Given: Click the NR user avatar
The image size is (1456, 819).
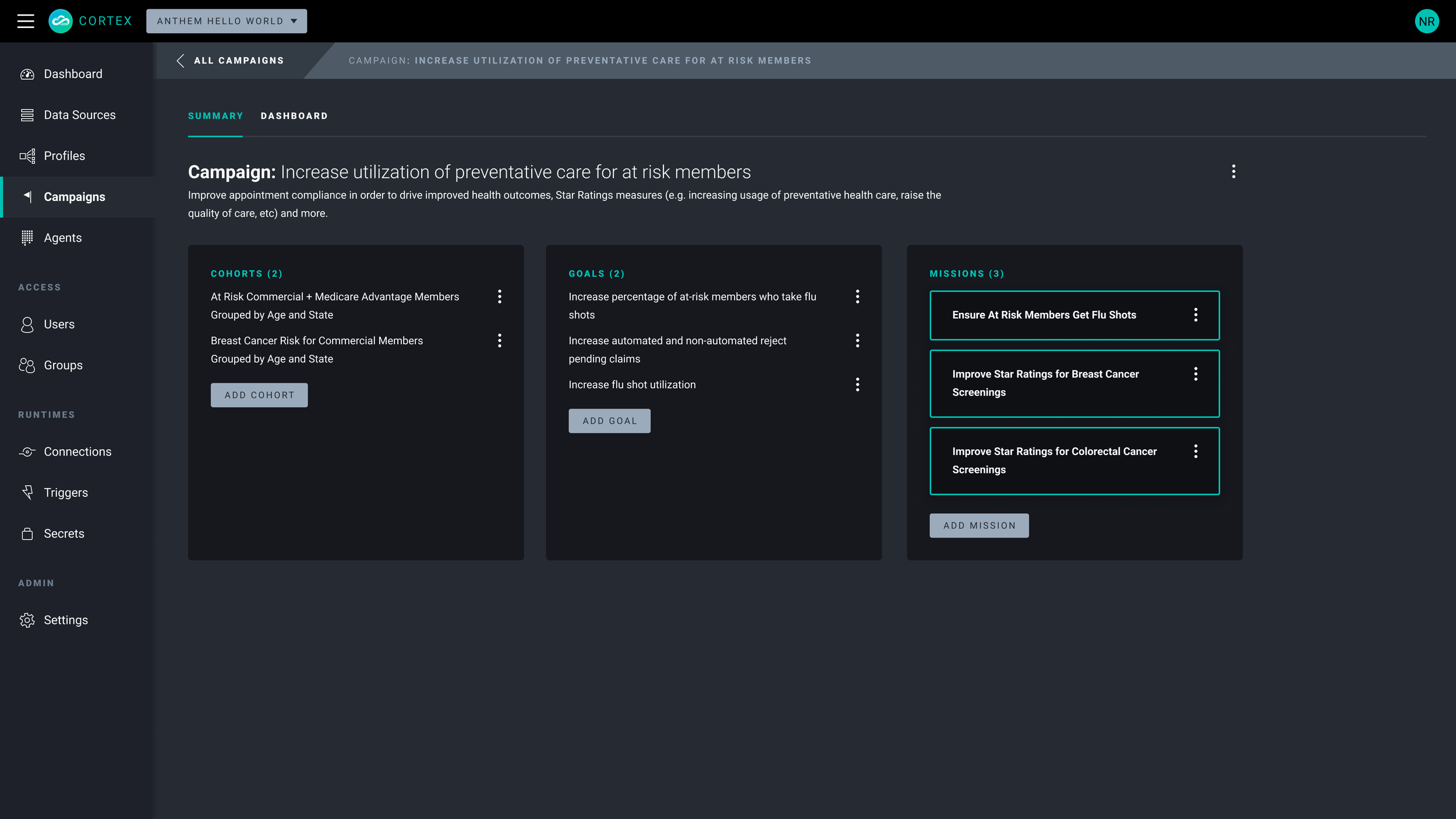Looking at the screenshot, I should click(x=1426, y=22).
